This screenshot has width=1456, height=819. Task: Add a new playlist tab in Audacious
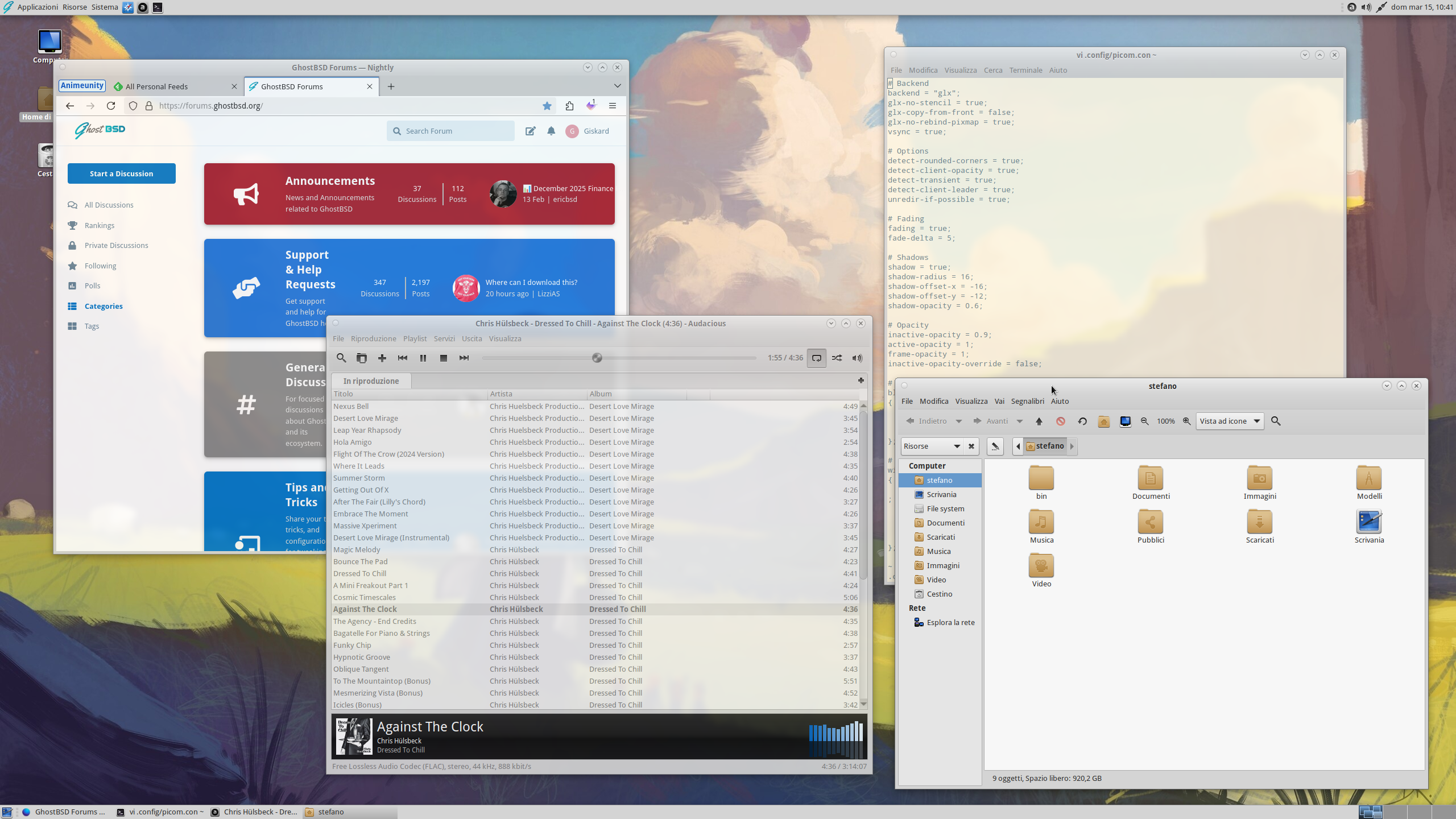tap(861, 380)
